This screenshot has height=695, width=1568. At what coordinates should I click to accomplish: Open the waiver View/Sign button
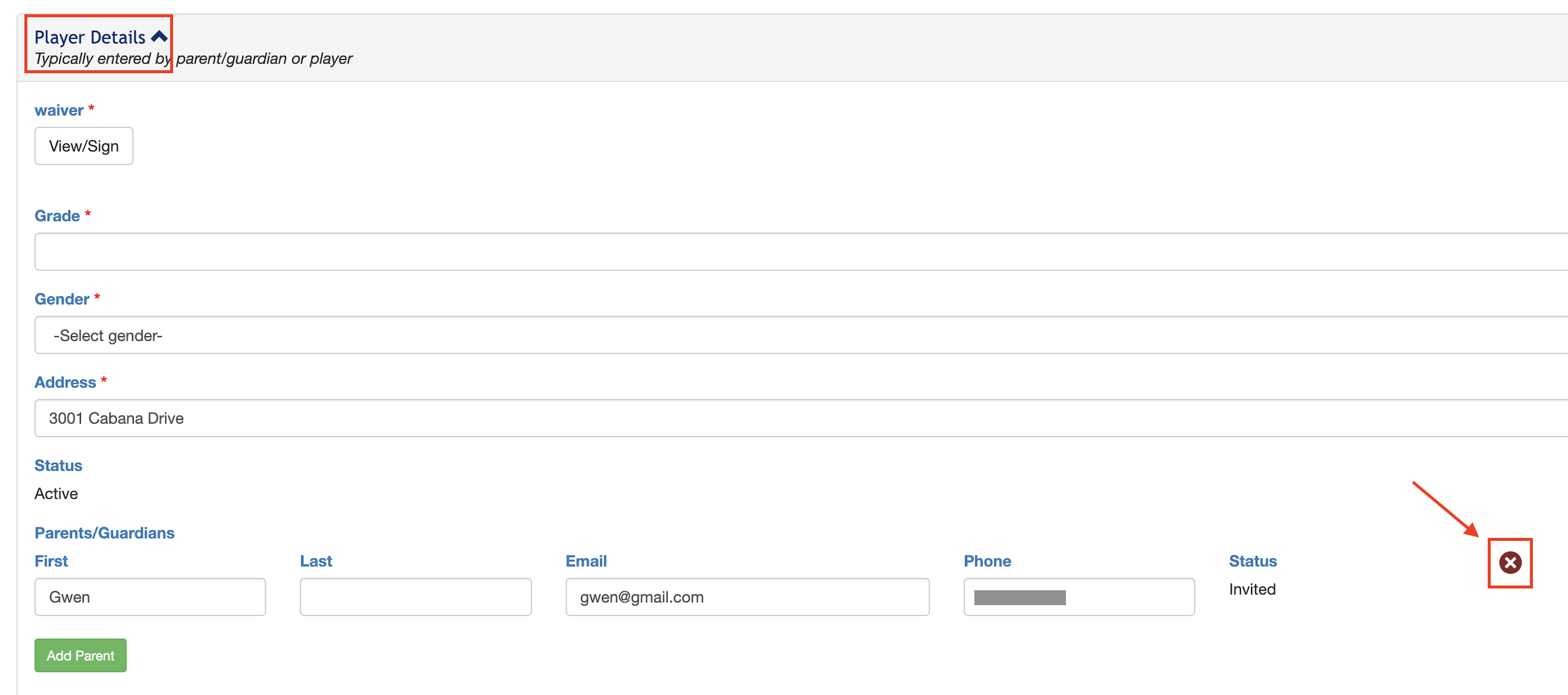(x=84, y=146)
